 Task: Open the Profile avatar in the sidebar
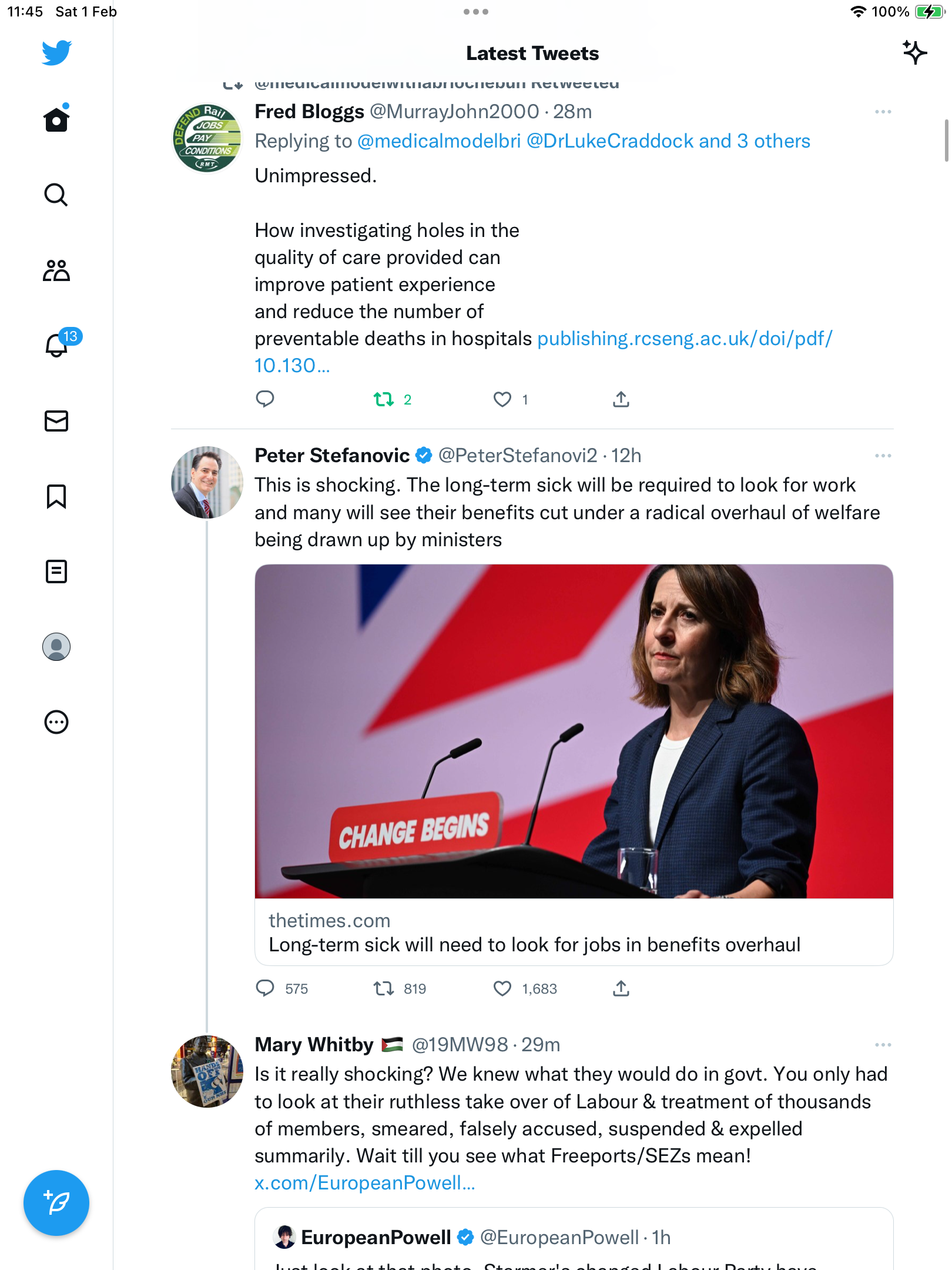pyautogui.click(x=56, y=647)
